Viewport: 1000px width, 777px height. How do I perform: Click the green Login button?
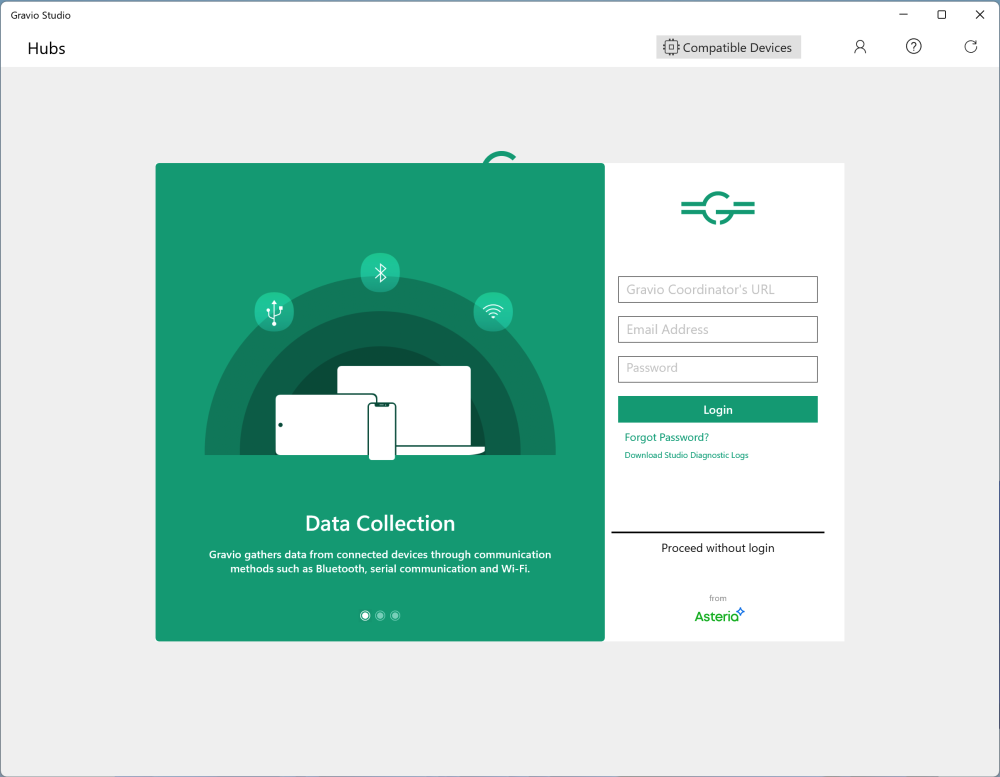coord(717,410)
